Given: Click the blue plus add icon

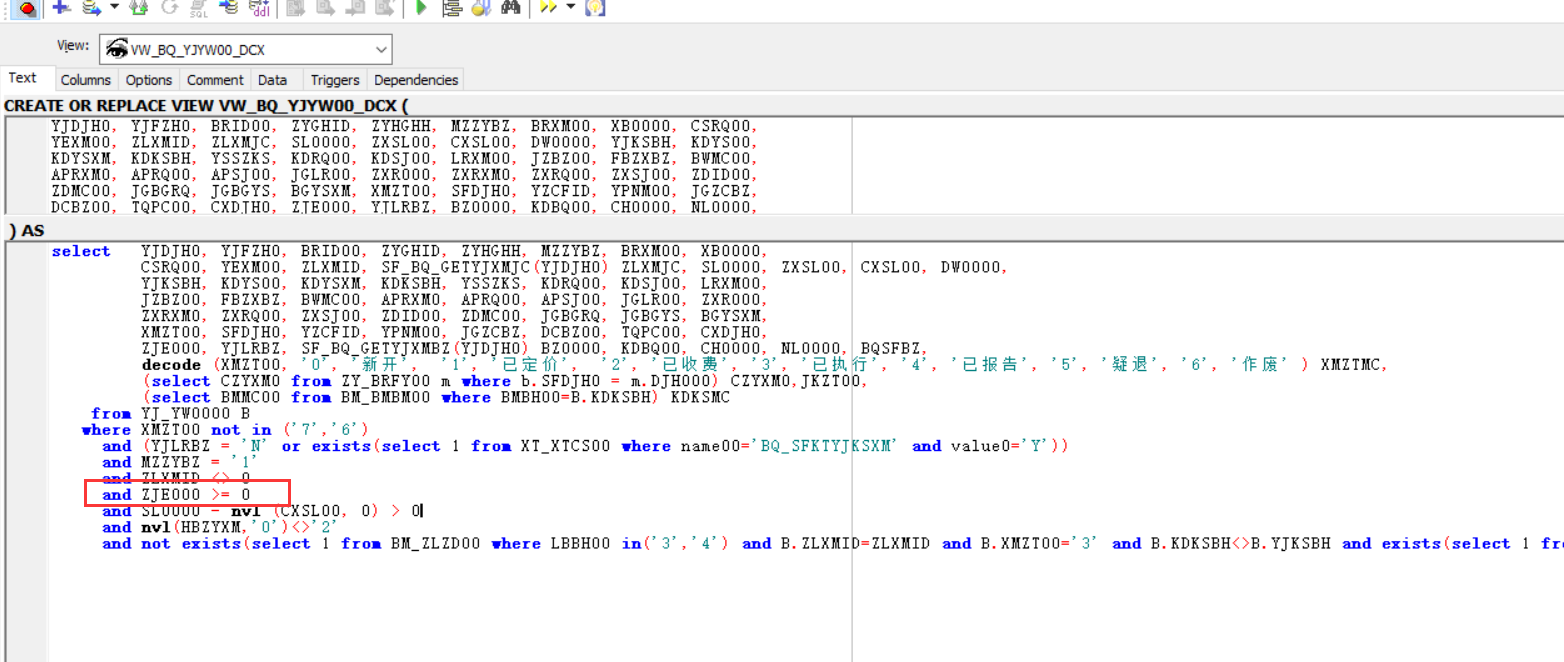Looking at the screenshot, I should [61, 7].
